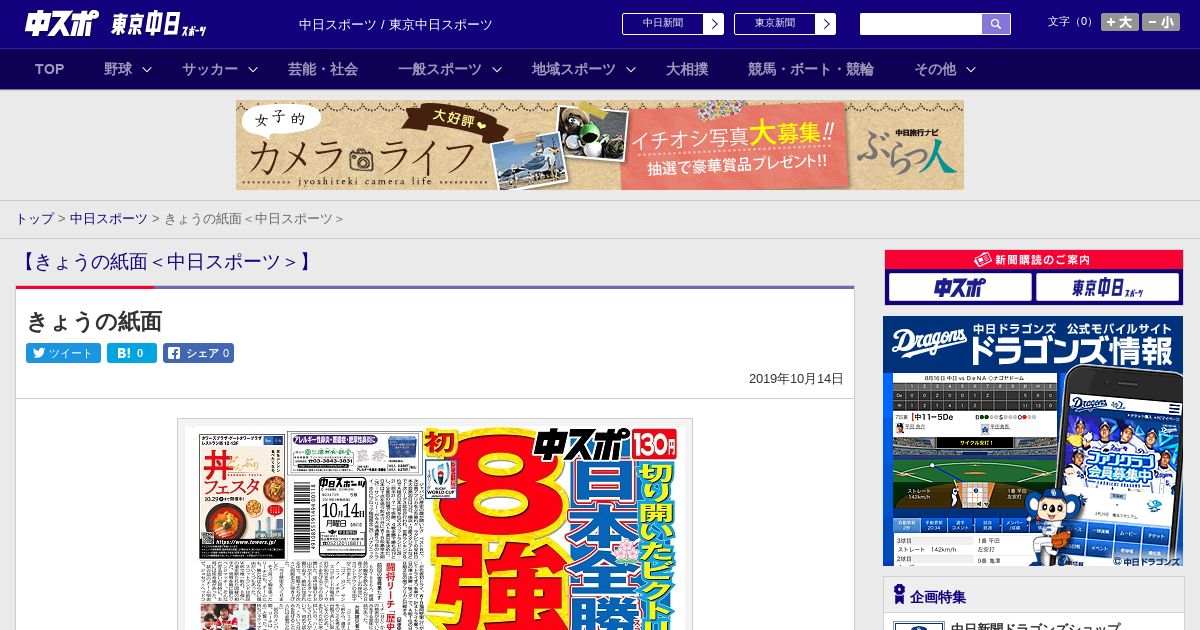Open the 大相撲 menu item
Screen dimensions: 1200x630
point(687,69)
